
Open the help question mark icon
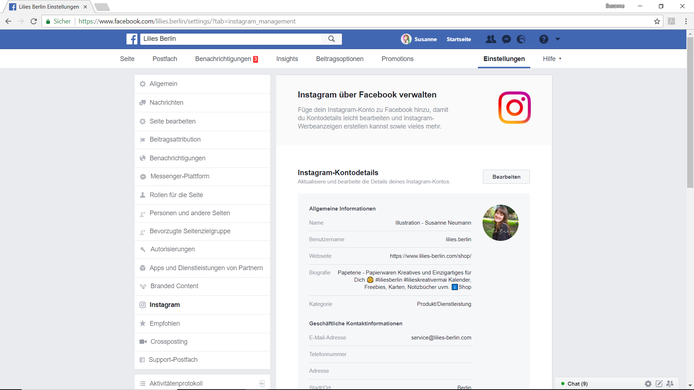(x=544, y=39)
